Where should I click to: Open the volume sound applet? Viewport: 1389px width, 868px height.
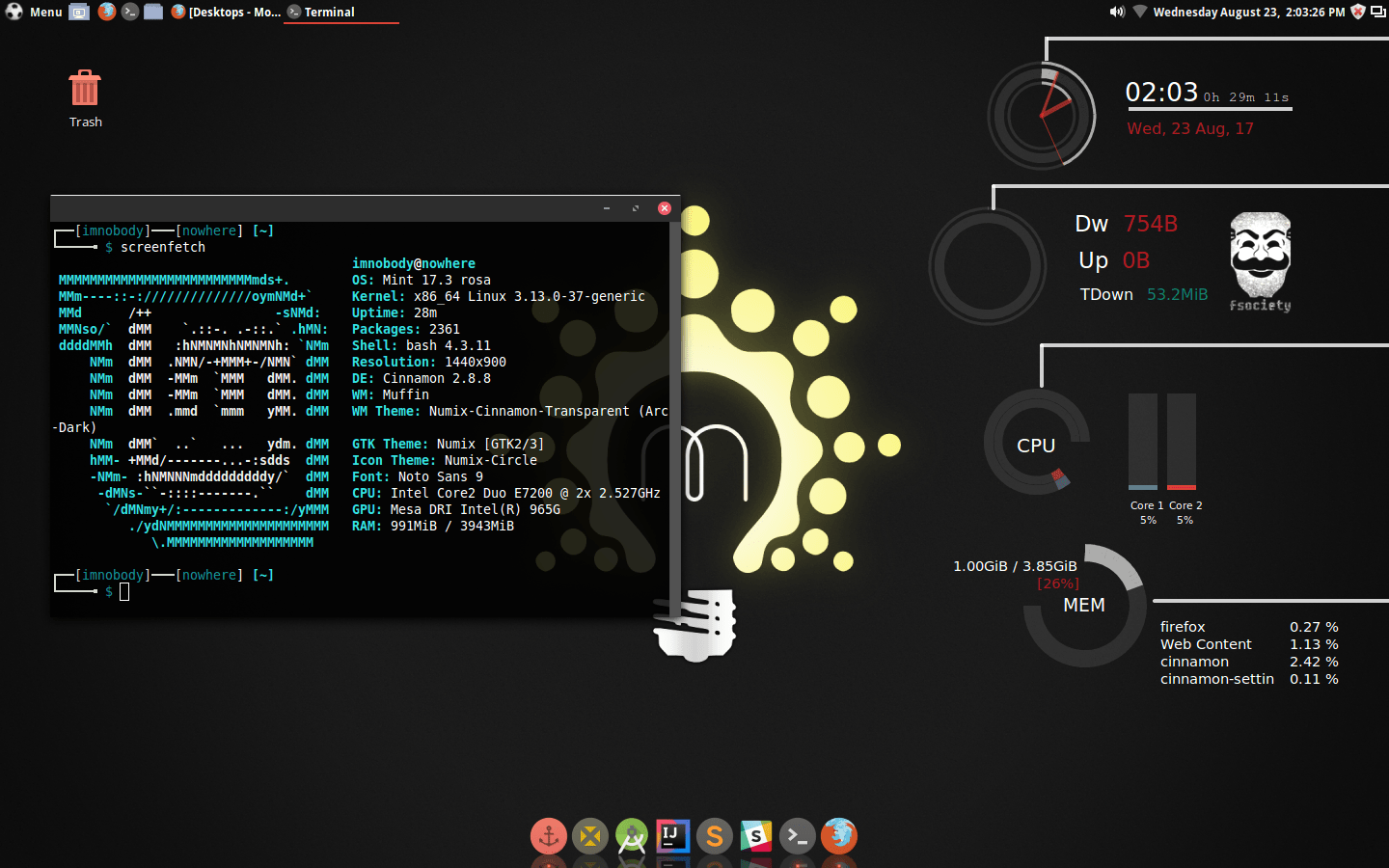coord(1117,12)
